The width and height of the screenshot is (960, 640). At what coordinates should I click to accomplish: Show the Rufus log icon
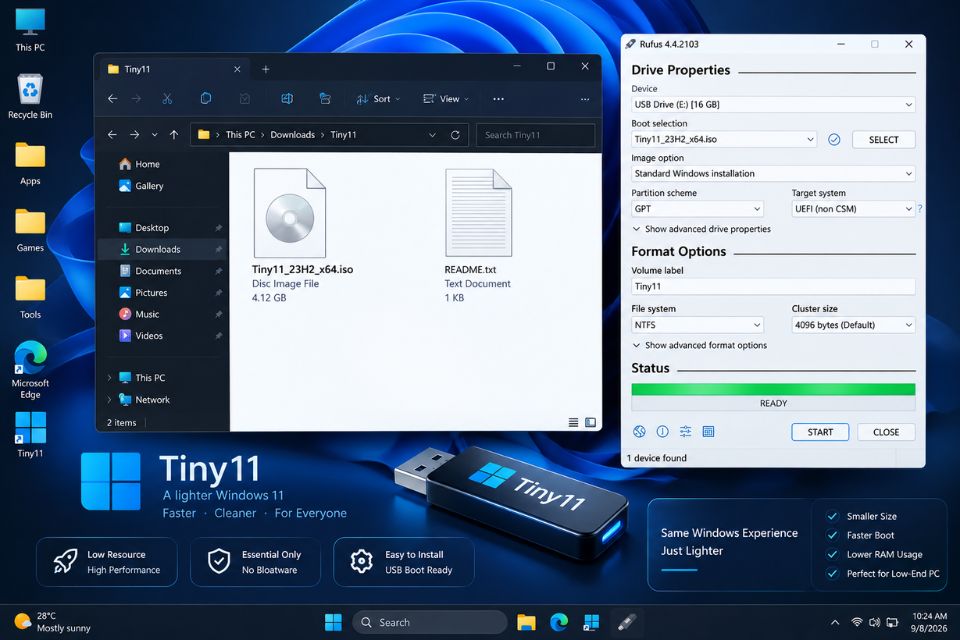(708, 432)
